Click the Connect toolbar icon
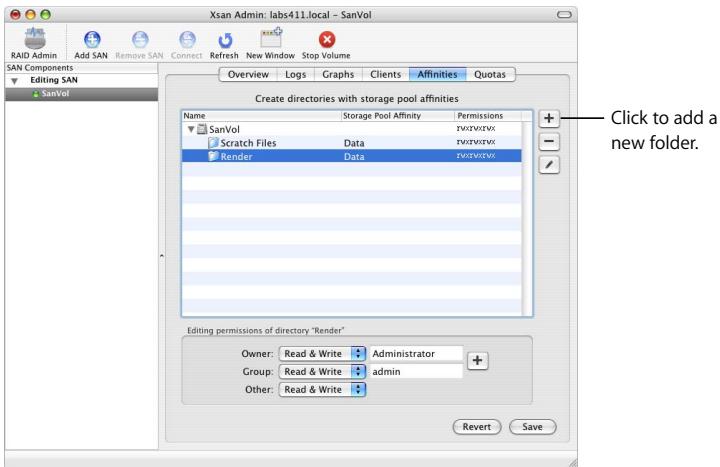 (187, 39)
